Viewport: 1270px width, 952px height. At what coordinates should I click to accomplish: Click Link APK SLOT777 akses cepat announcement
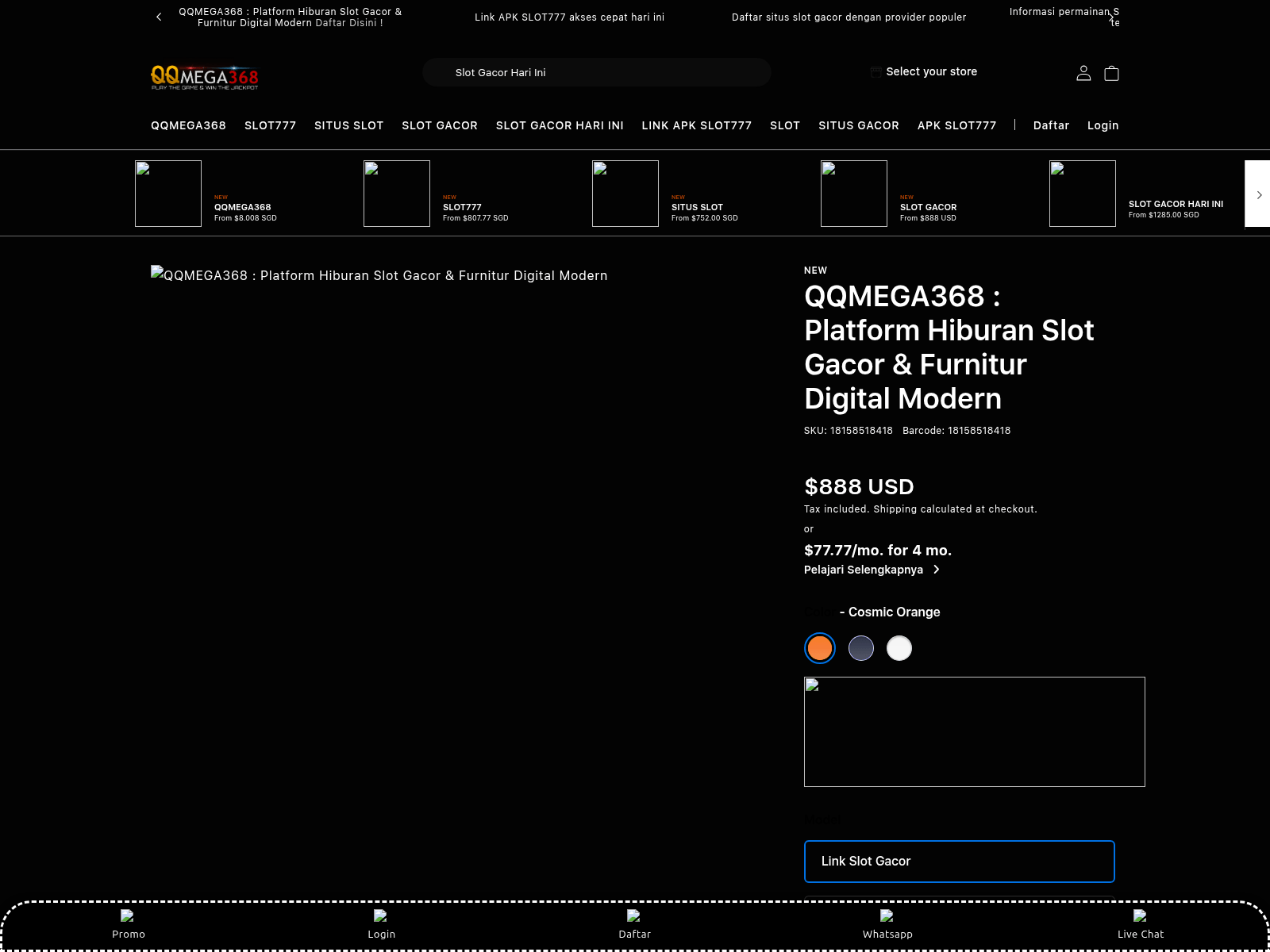coord(570,17)
